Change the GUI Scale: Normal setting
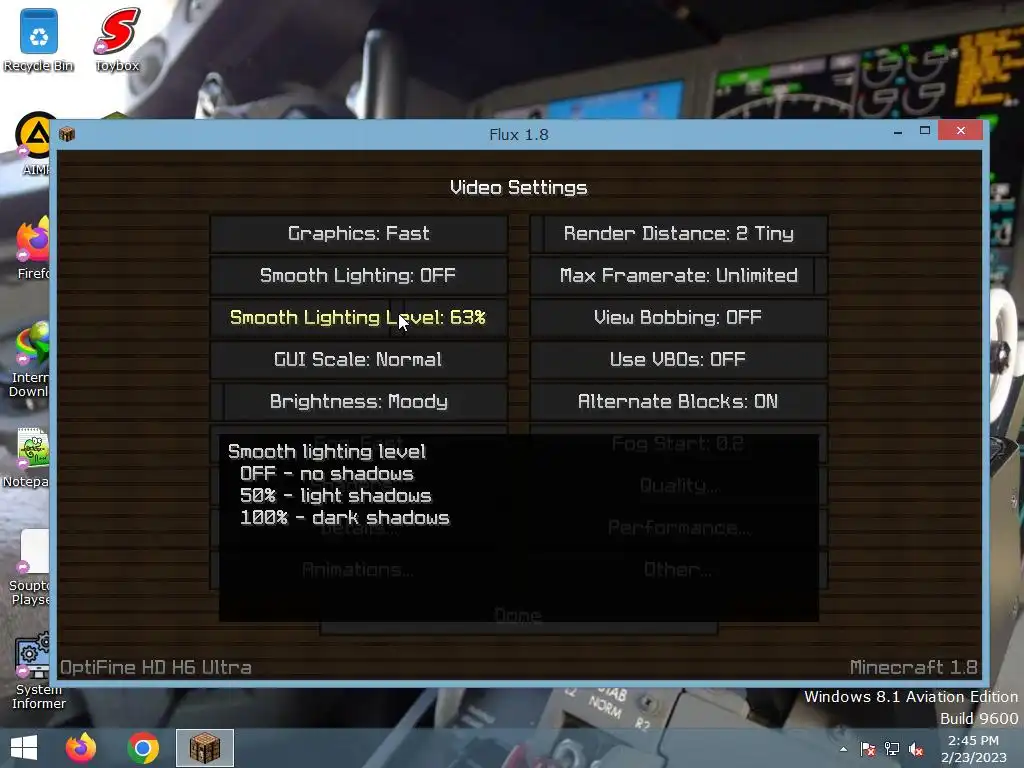The height and width of the screenshot is (768, 1024). pos(359,360)
